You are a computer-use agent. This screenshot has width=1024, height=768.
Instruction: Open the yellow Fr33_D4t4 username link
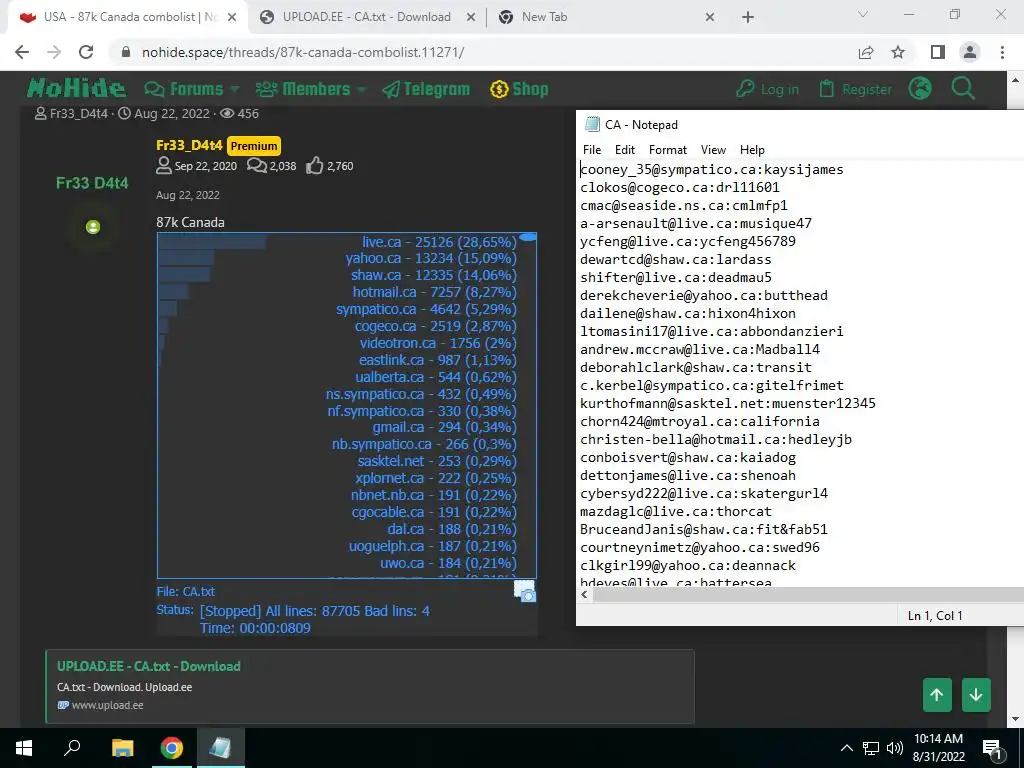(189, 146)
